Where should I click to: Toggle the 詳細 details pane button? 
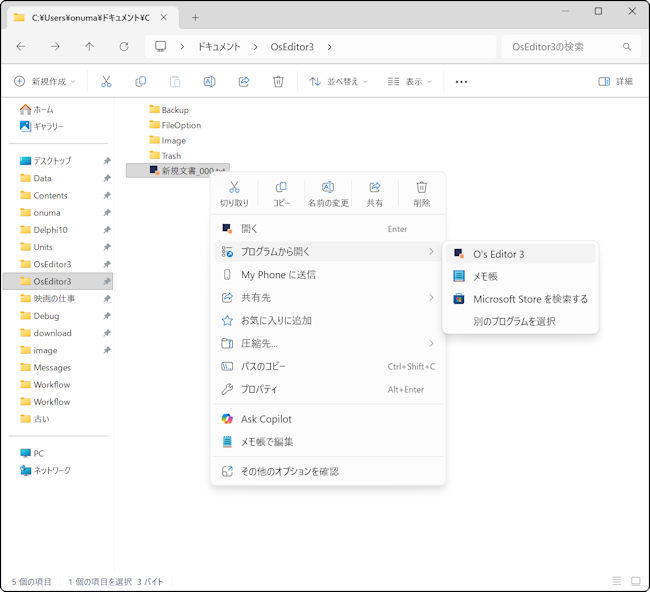click(x=616, y=82)
